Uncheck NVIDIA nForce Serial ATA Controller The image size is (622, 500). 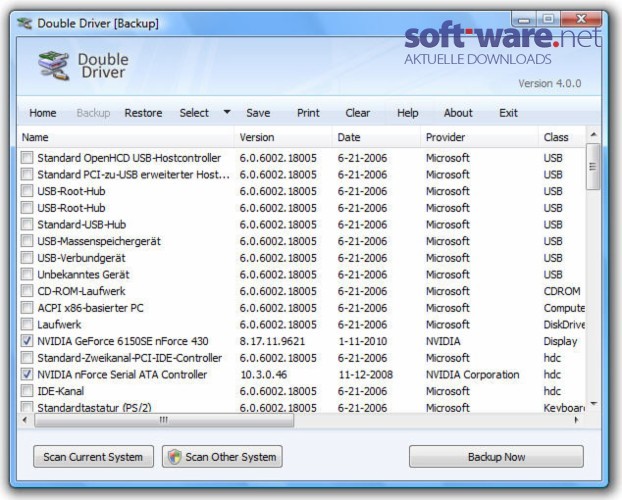click(27, 374)
